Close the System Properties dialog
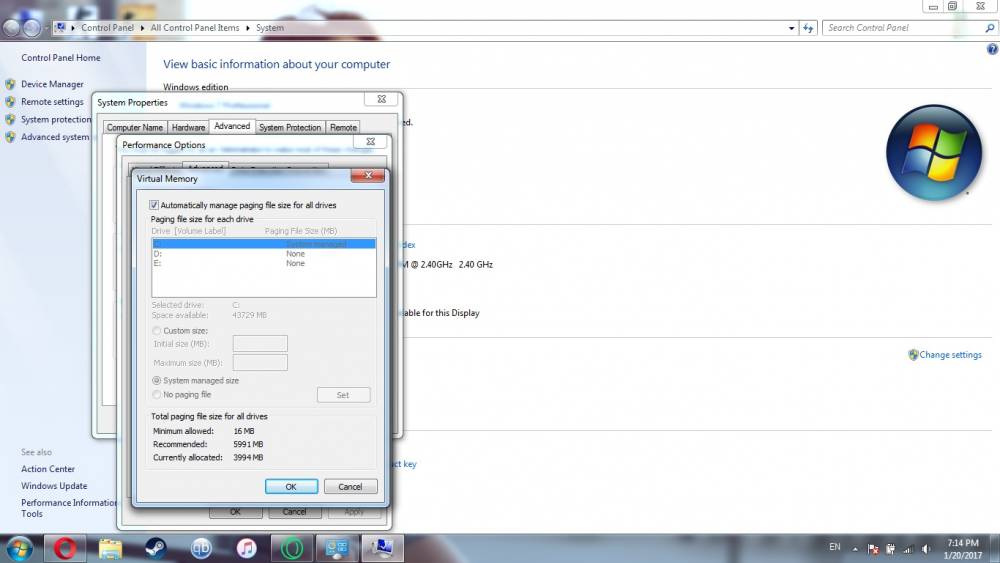This screenshot has width=1000, height=563. point(381,99)
